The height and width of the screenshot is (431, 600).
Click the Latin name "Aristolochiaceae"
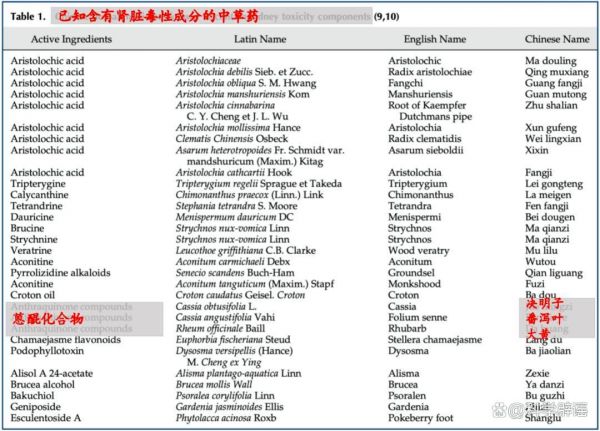click(208, 61)
